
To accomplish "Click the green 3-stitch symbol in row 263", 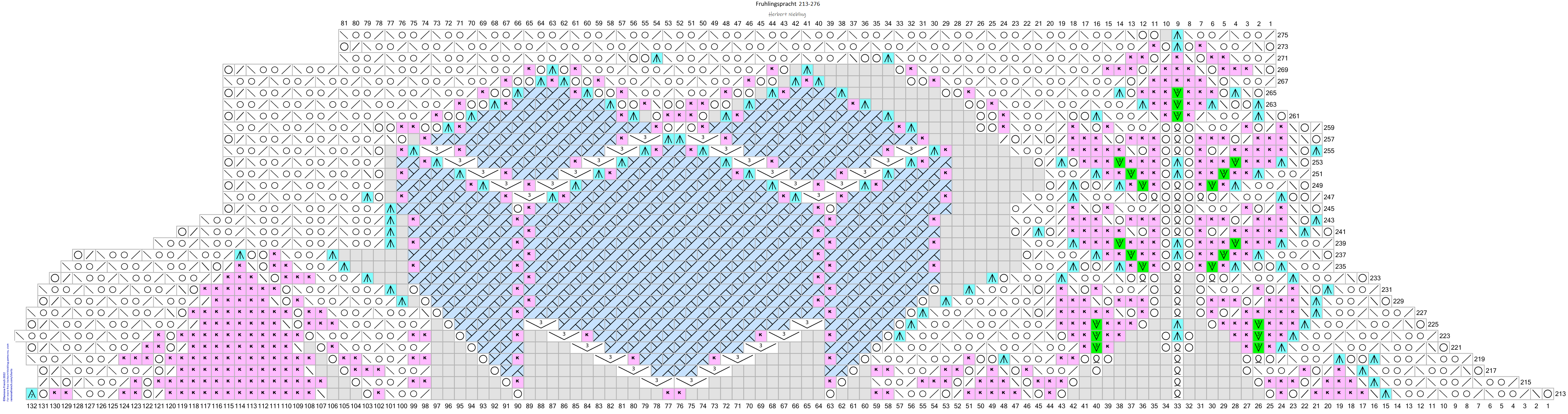I will pos(1177,105).
